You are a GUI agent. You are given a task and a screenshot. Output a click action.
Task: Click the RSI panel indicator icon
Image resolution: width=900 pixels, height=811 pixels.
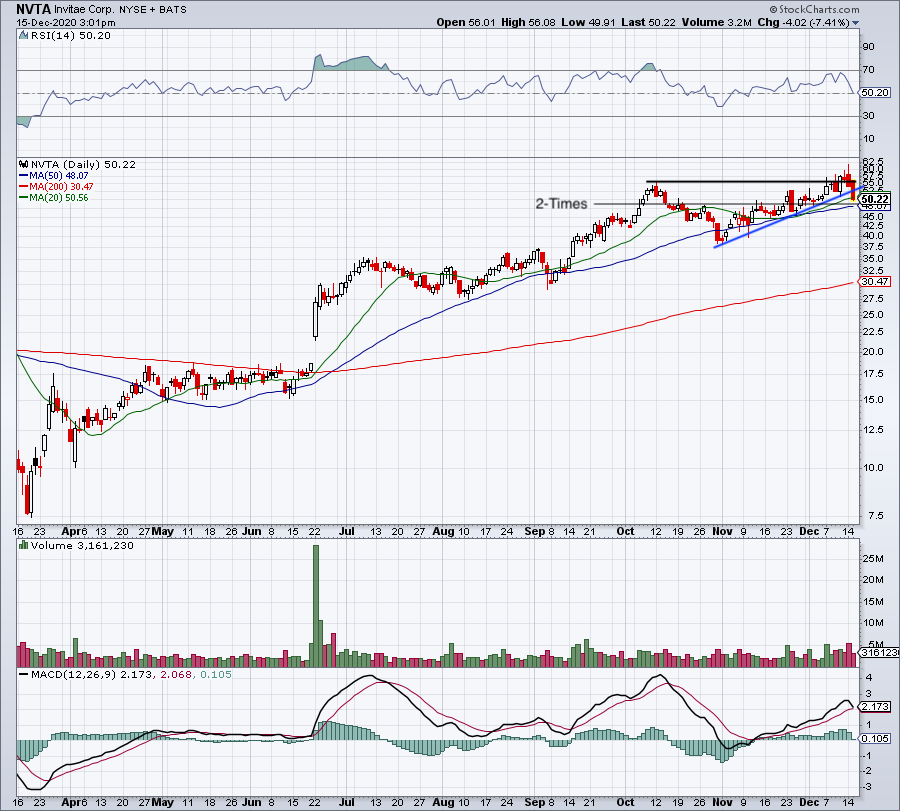[x=23, y=36]
